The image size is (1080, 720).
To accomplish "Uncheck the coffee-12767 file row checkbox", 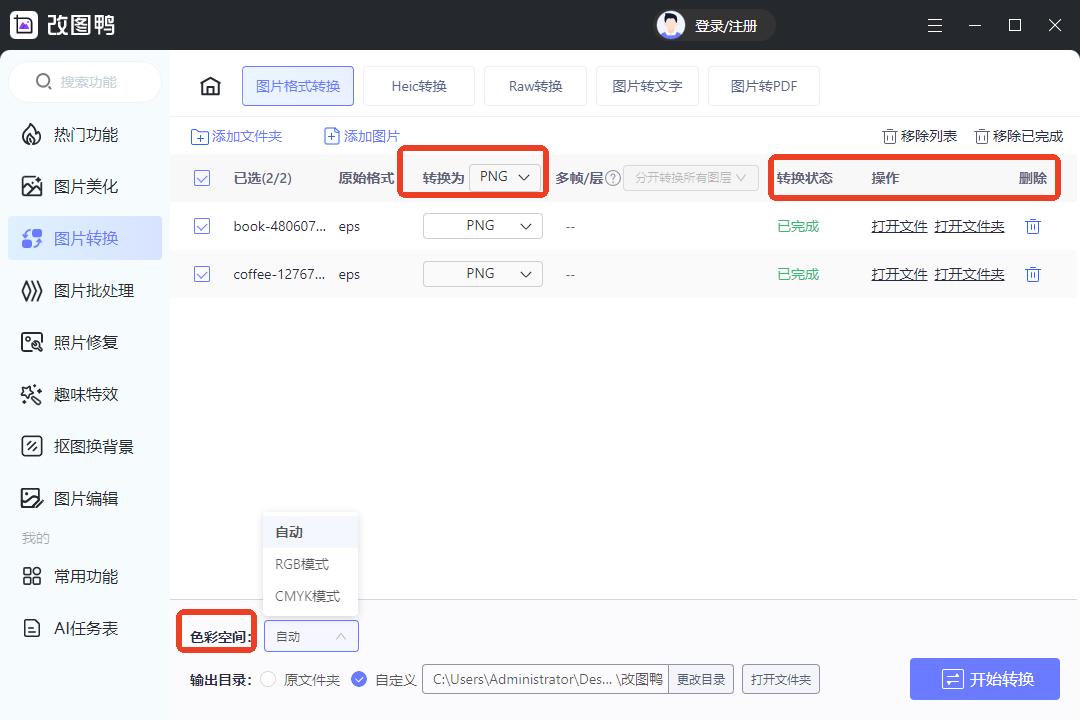I will 202,274.
